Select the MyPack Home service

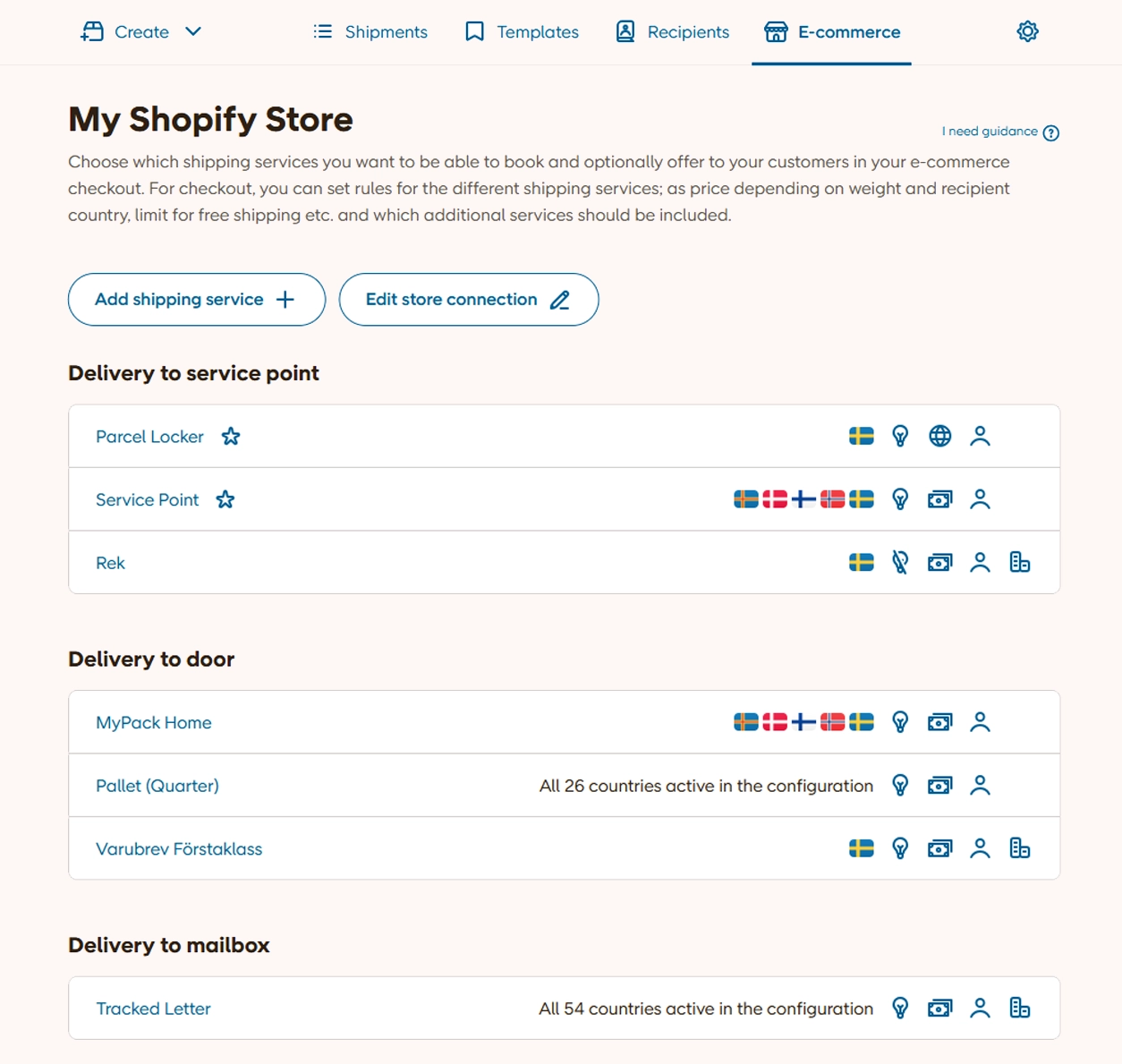(x=154, y=722)
